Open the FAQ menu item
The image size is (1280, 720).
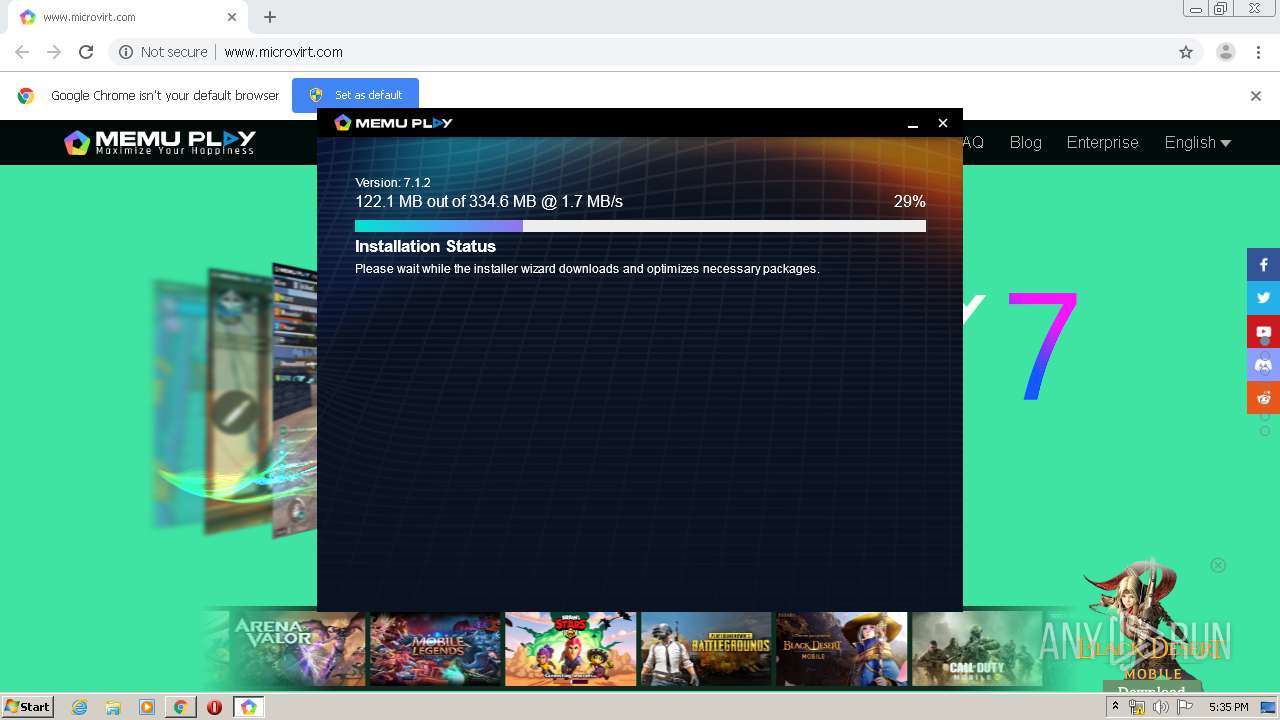973,142
